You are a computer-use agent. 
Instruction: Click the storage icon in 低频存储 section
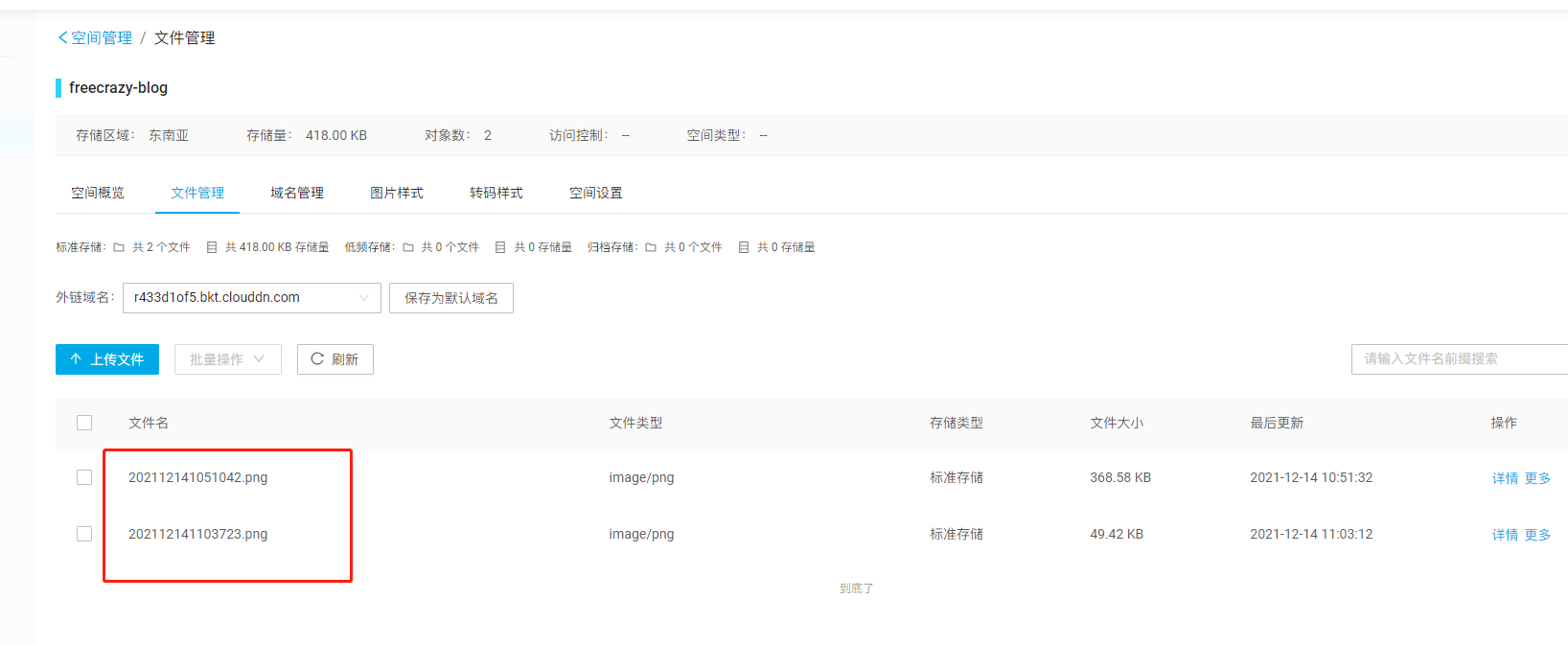point(500,247)
